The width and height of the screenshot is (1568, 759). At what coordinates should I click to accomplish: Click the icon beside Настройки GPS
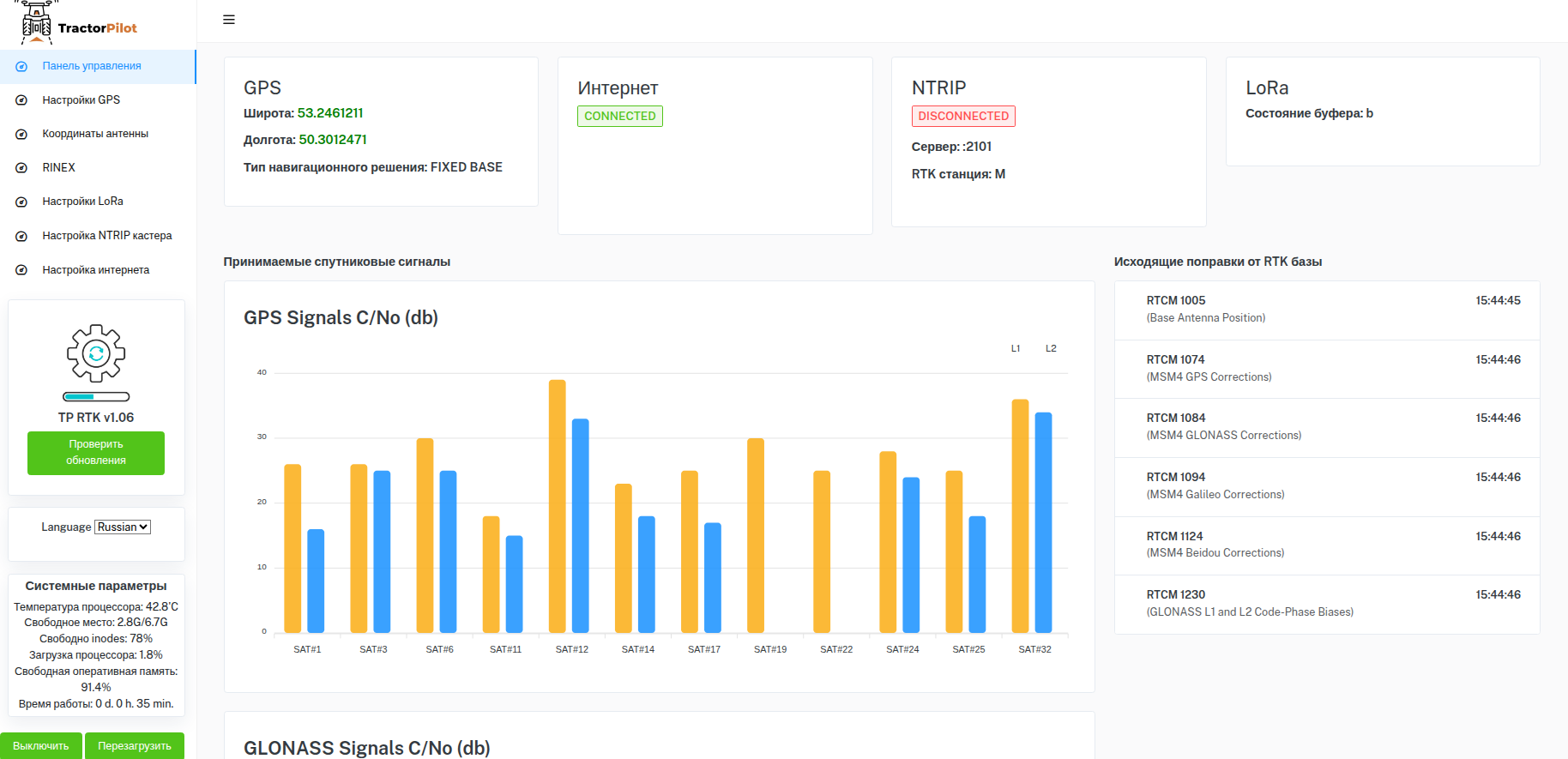click(21, 100)
